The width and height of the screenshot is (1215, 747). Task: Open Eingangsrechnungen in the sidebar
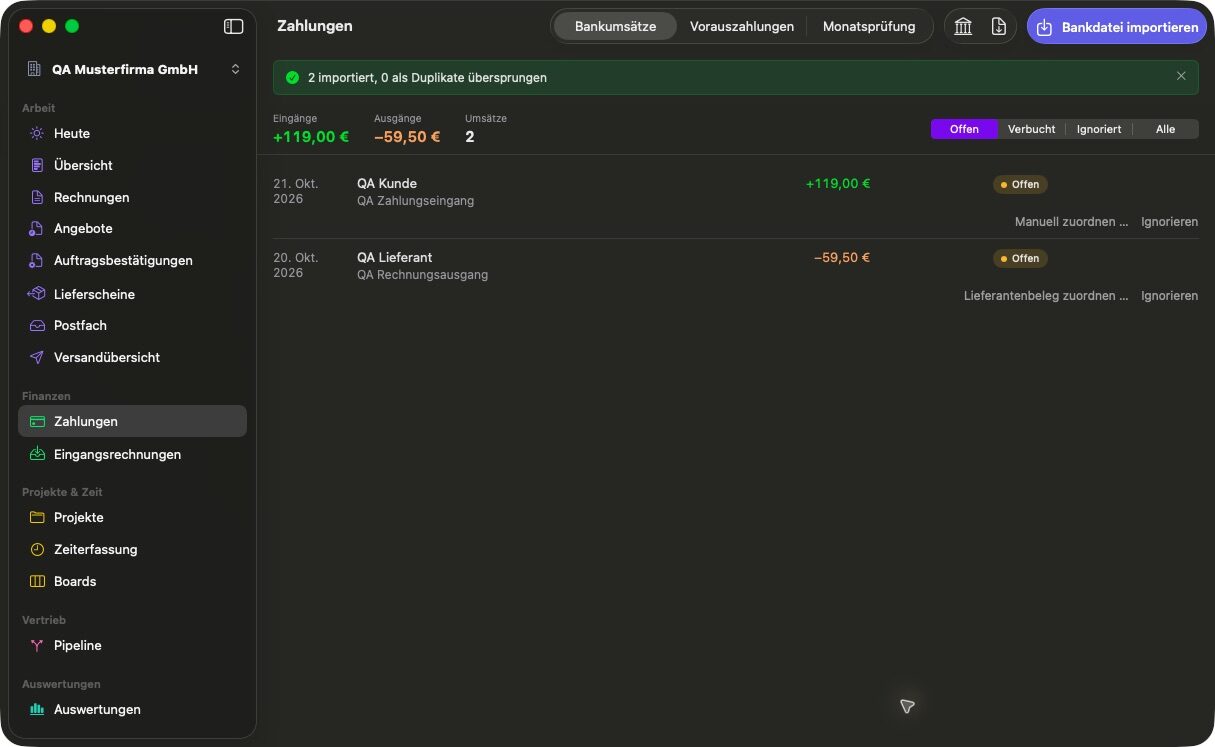(x=132, y=454)
